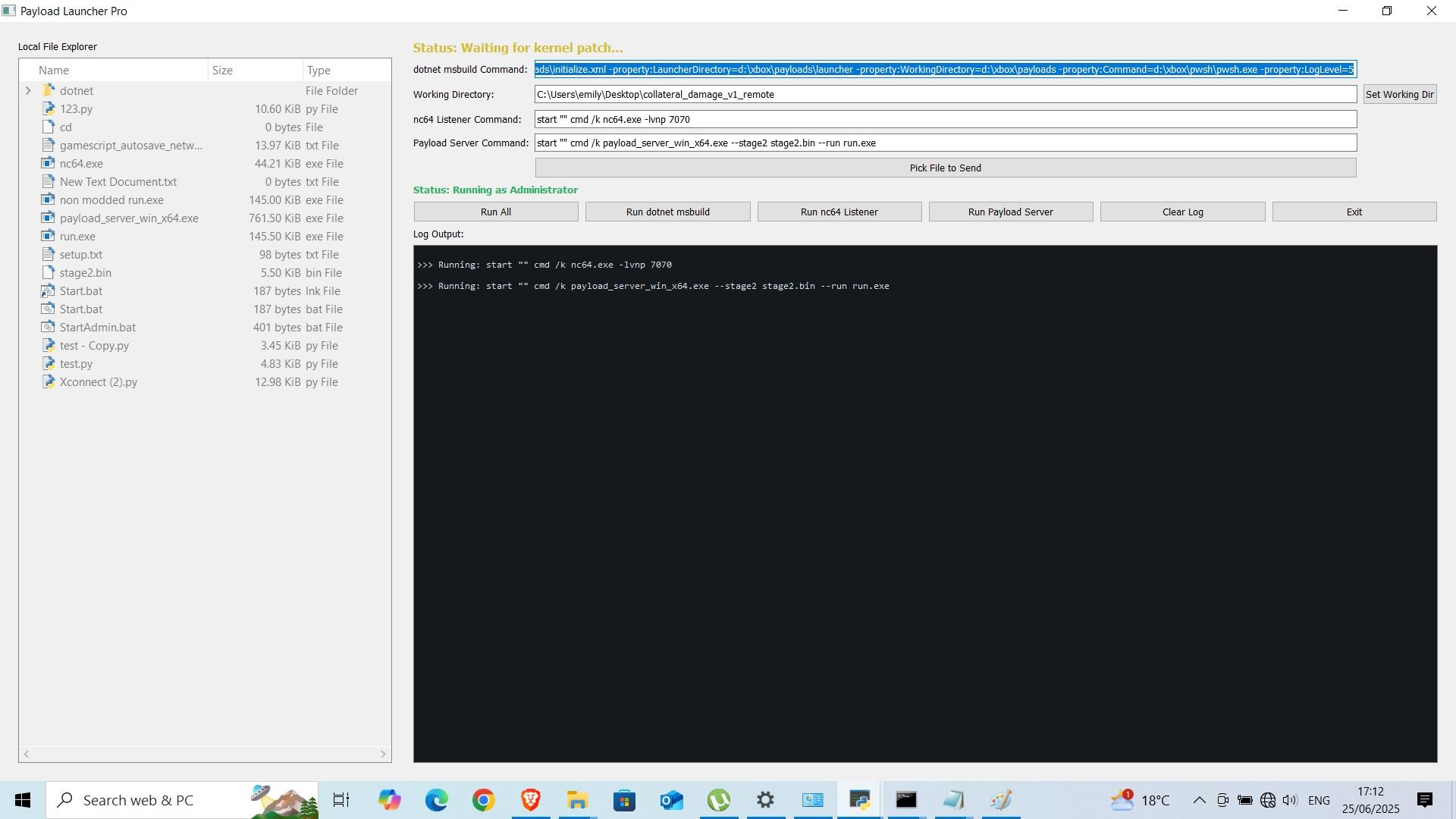Open the Windows Start menu
This screenshot has width=1456, height=819.
tap(23, 800)
